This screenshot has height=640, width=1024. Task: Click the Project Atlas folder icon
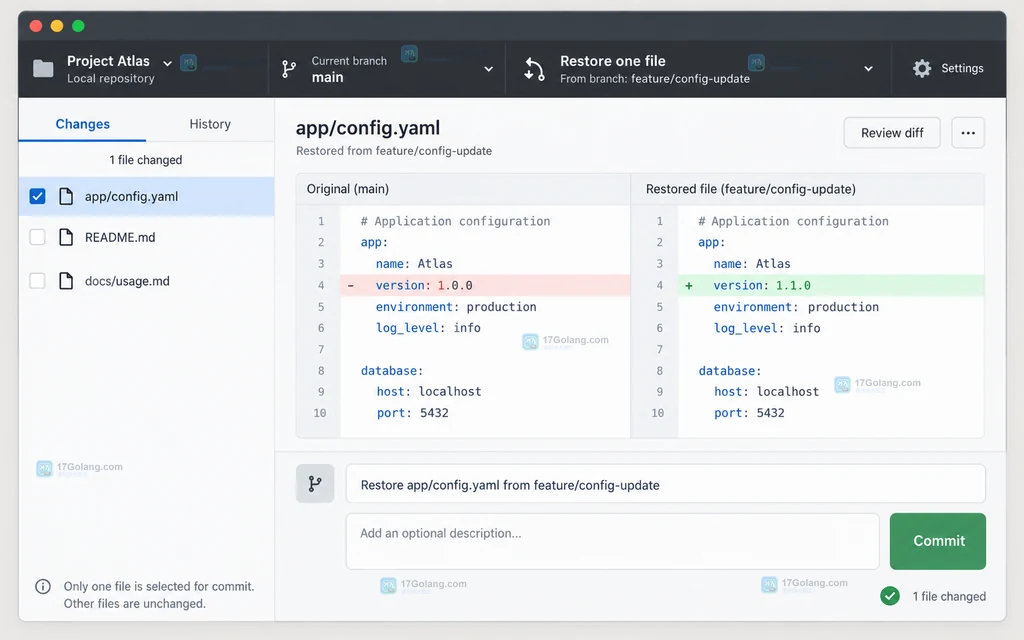pyautogui.click(x=43, y=69)
